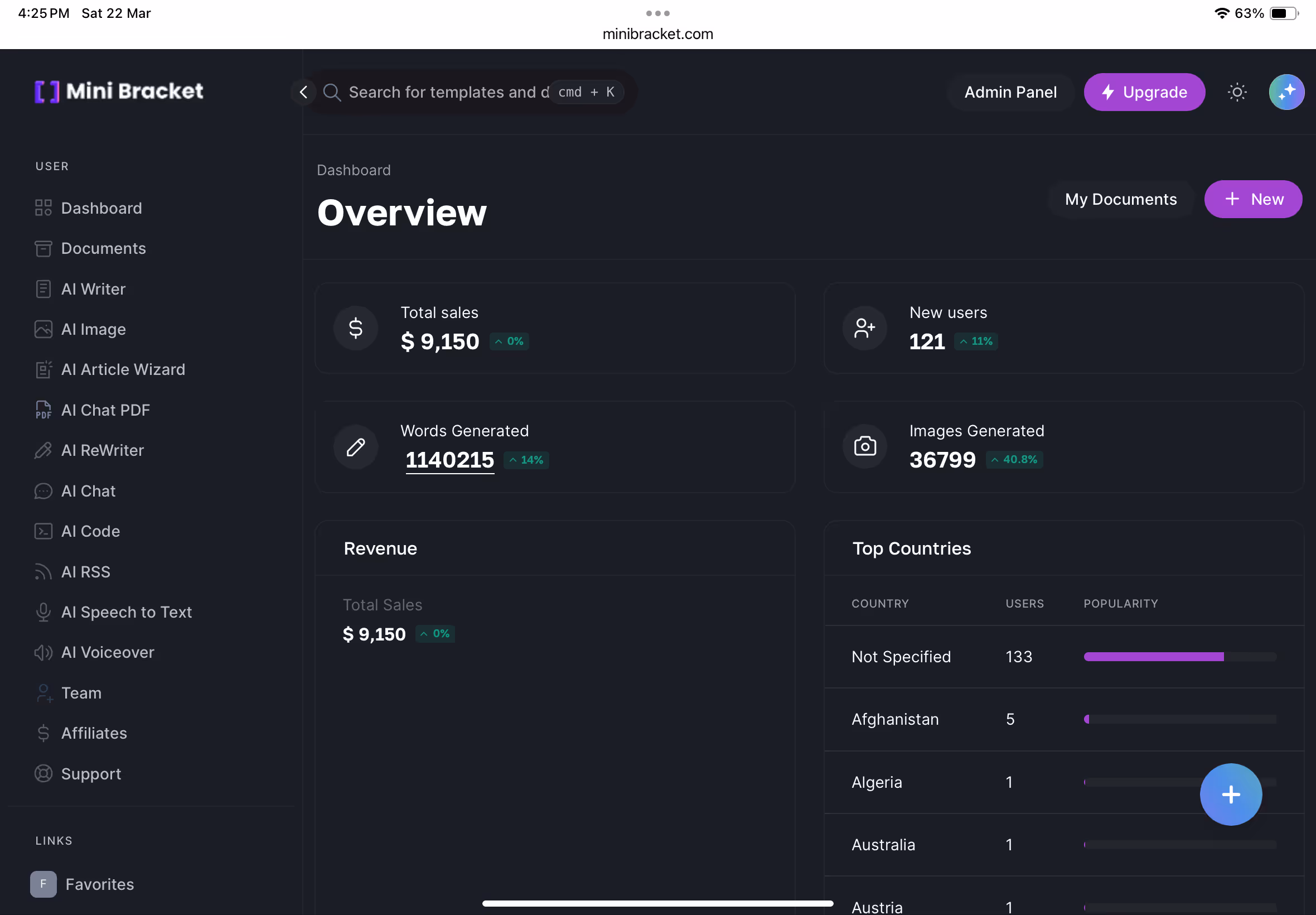Click the AI Chat PDF sidebar icon

(43, 410)
